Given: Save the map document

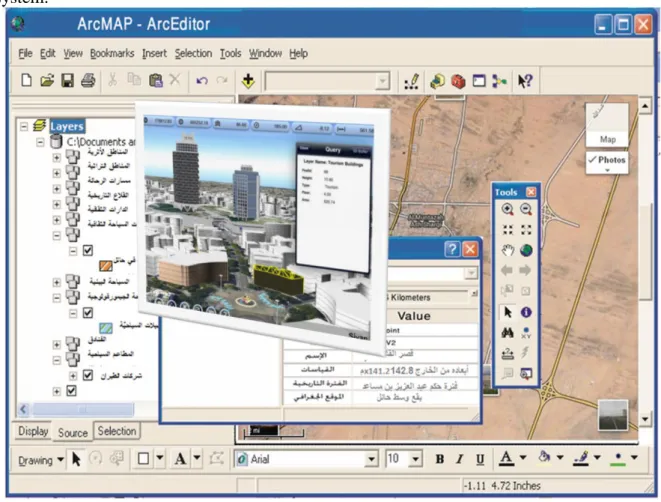Looking at the screenshot, I should [x=67, y=80].
